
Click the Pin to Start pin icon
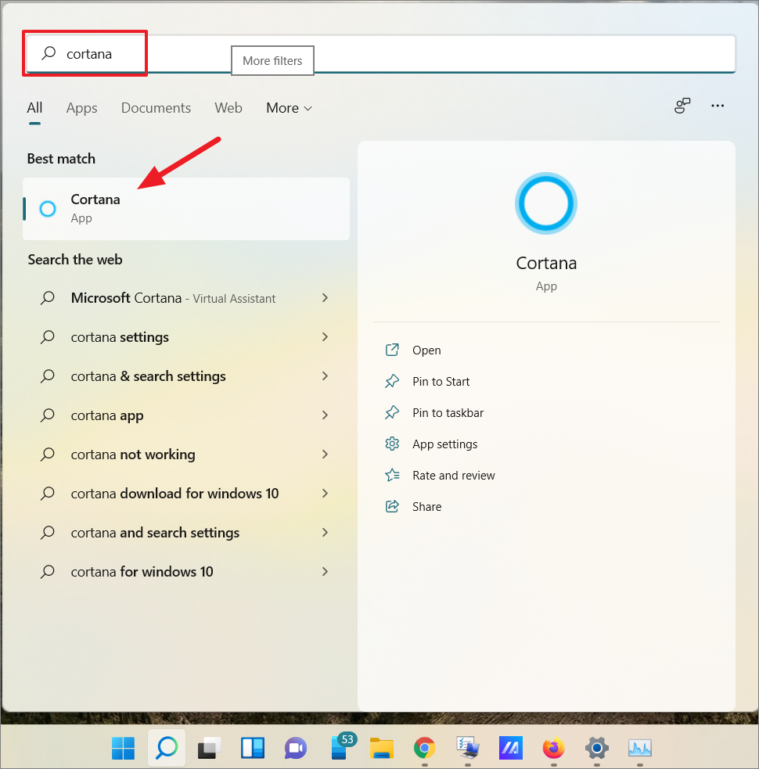pos(392,381)
